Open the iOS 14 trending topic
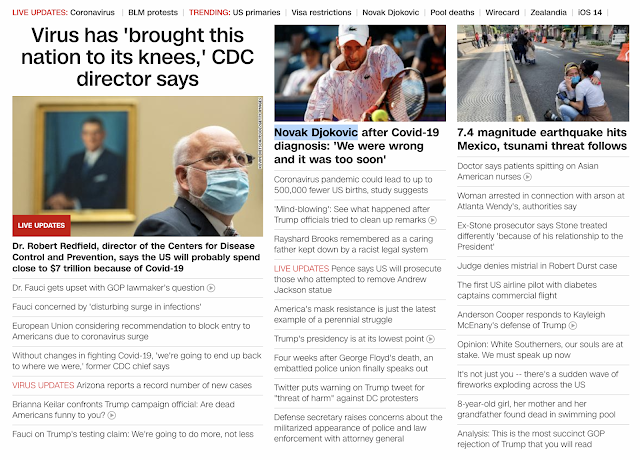 pos(590,13)
